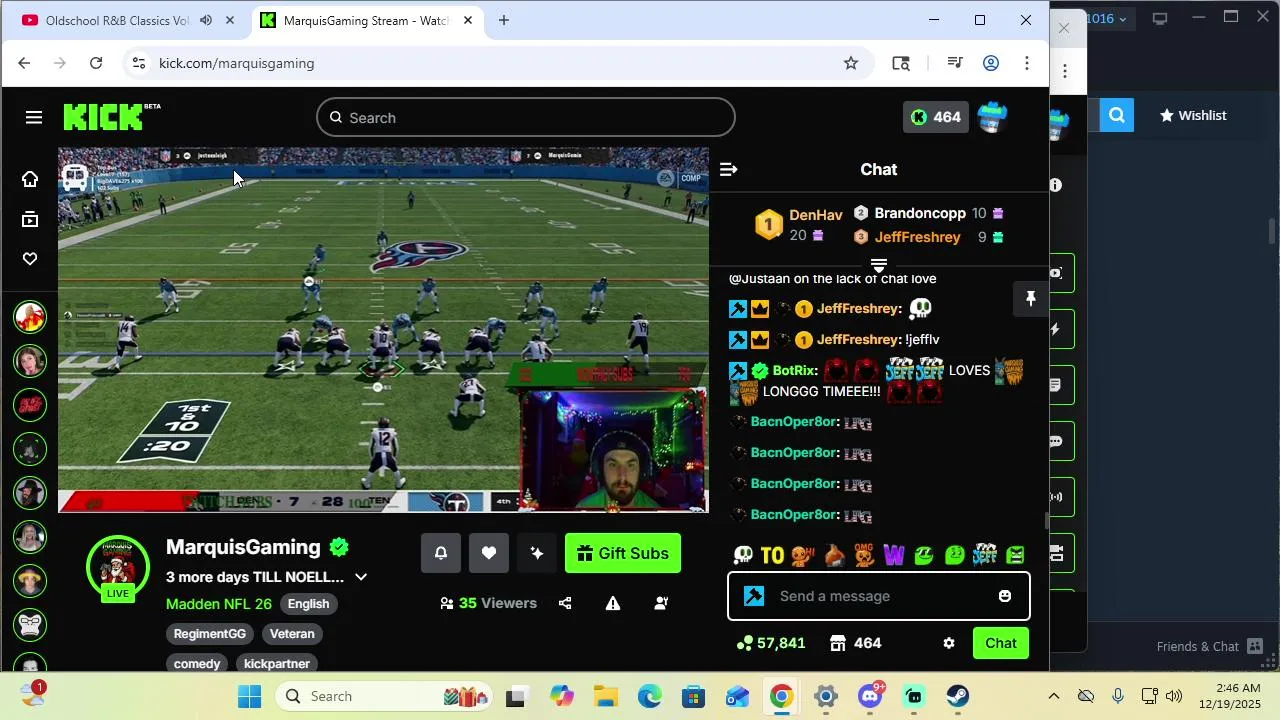Reload the Kick page
This screenshot has width=1280, height=720.
pyautogui.click(x=96, y=63)
